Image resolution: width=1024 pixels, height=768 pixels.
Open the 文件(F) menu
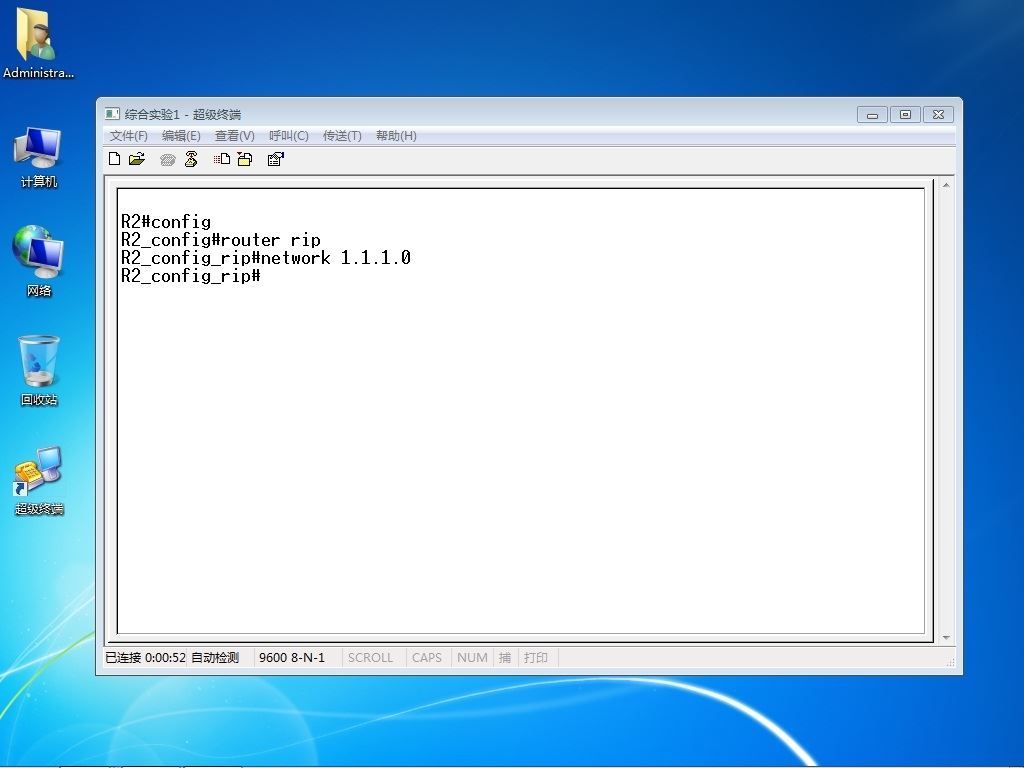pos(129,136)
